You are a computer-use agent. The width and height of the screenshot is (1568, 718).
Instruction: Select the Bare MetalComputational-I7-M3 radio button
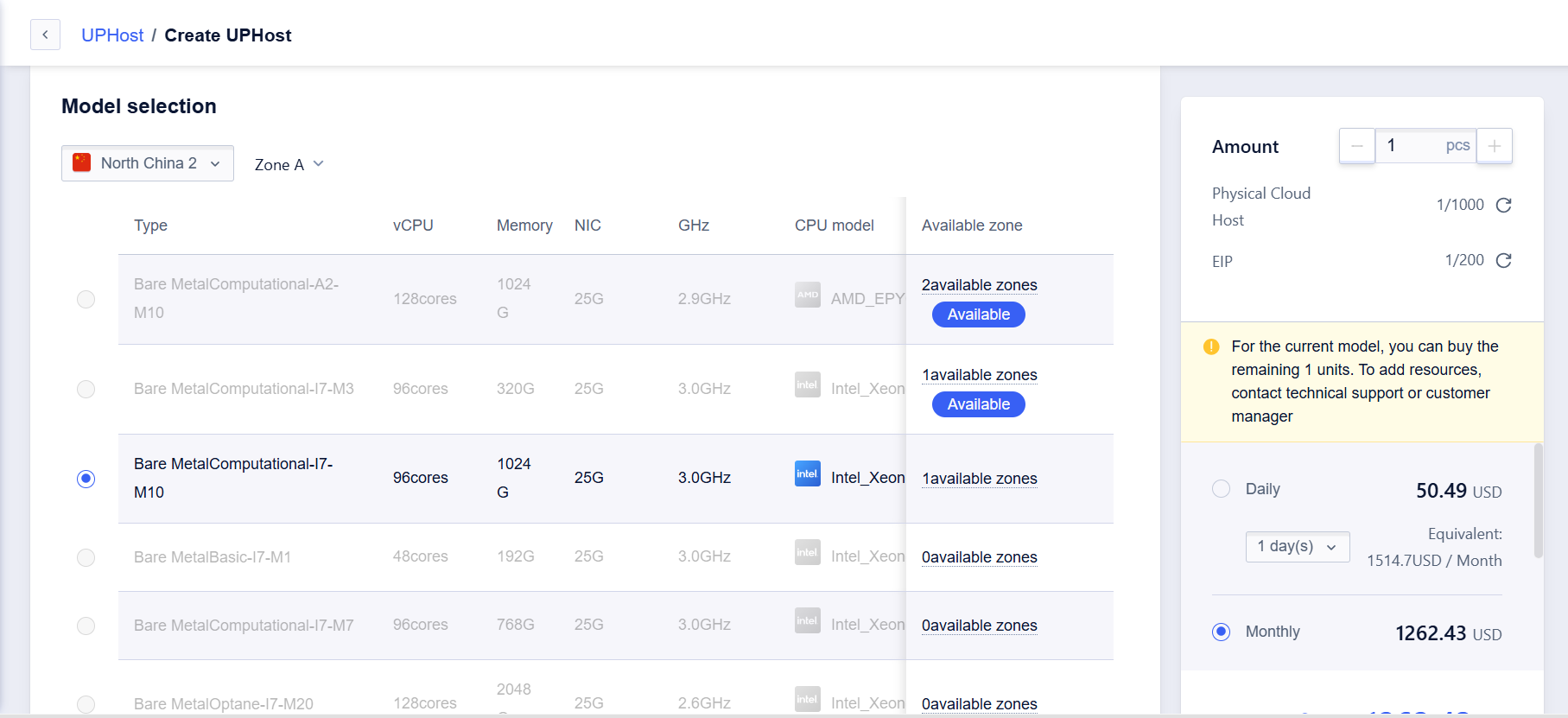(86, 389)
